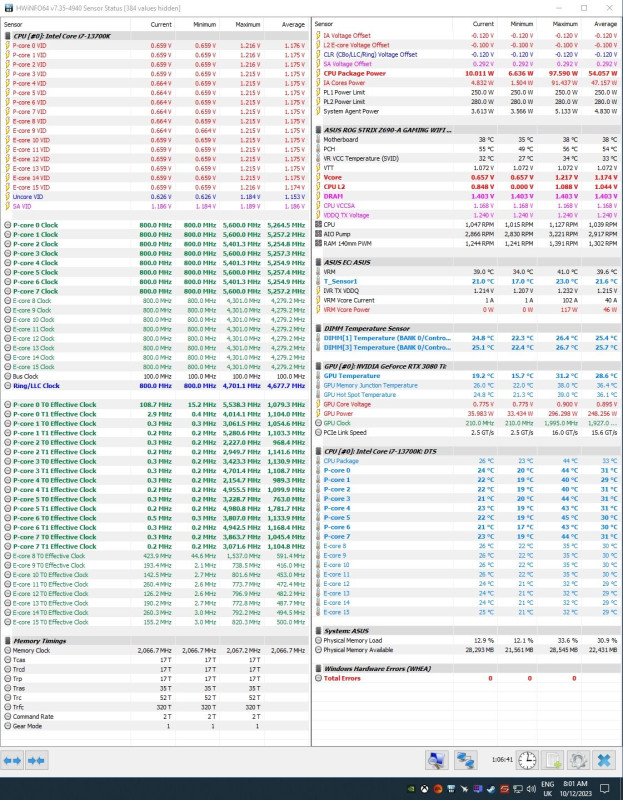Select the IA Cores Power row

[466, 83]
